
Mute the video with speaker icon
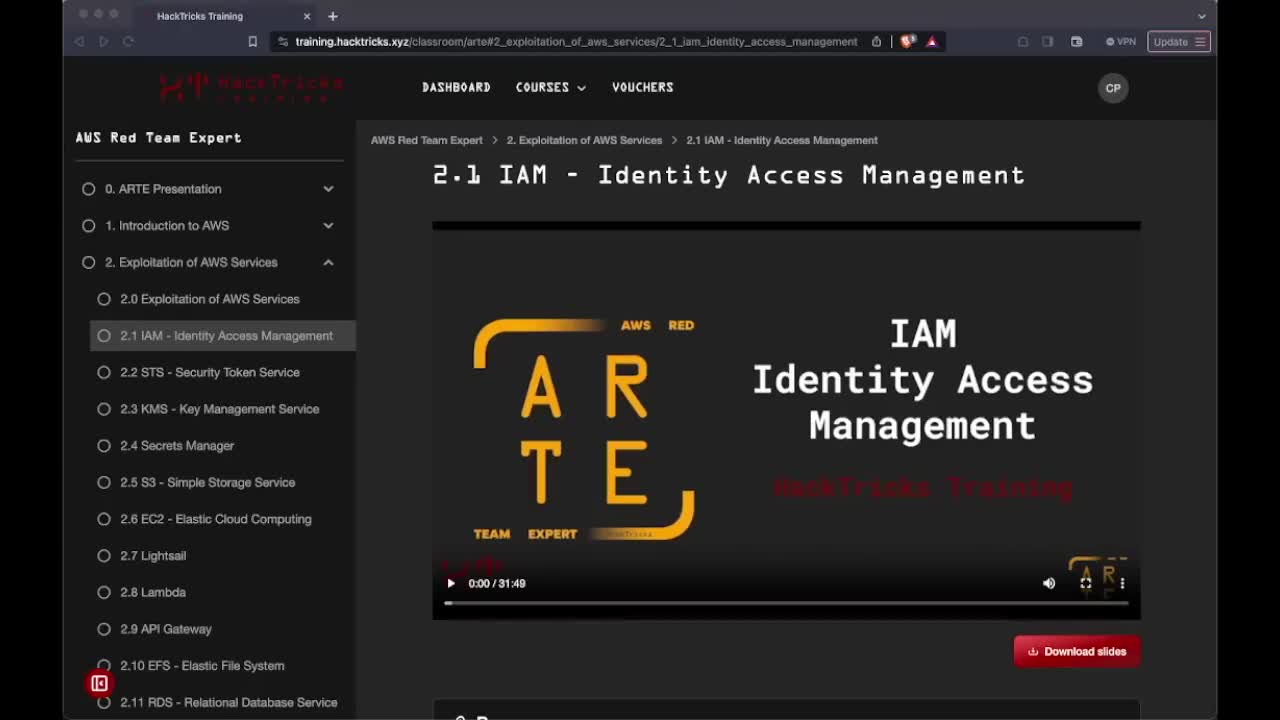pos(1049,583)
